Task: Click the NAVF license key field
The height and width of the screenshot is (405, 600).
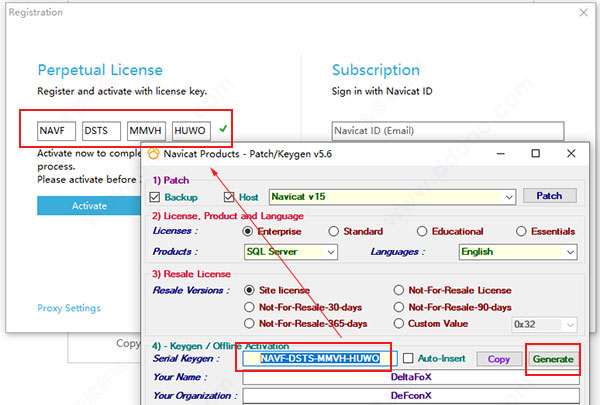Action: pyautogui.click(x=56, y=131)
